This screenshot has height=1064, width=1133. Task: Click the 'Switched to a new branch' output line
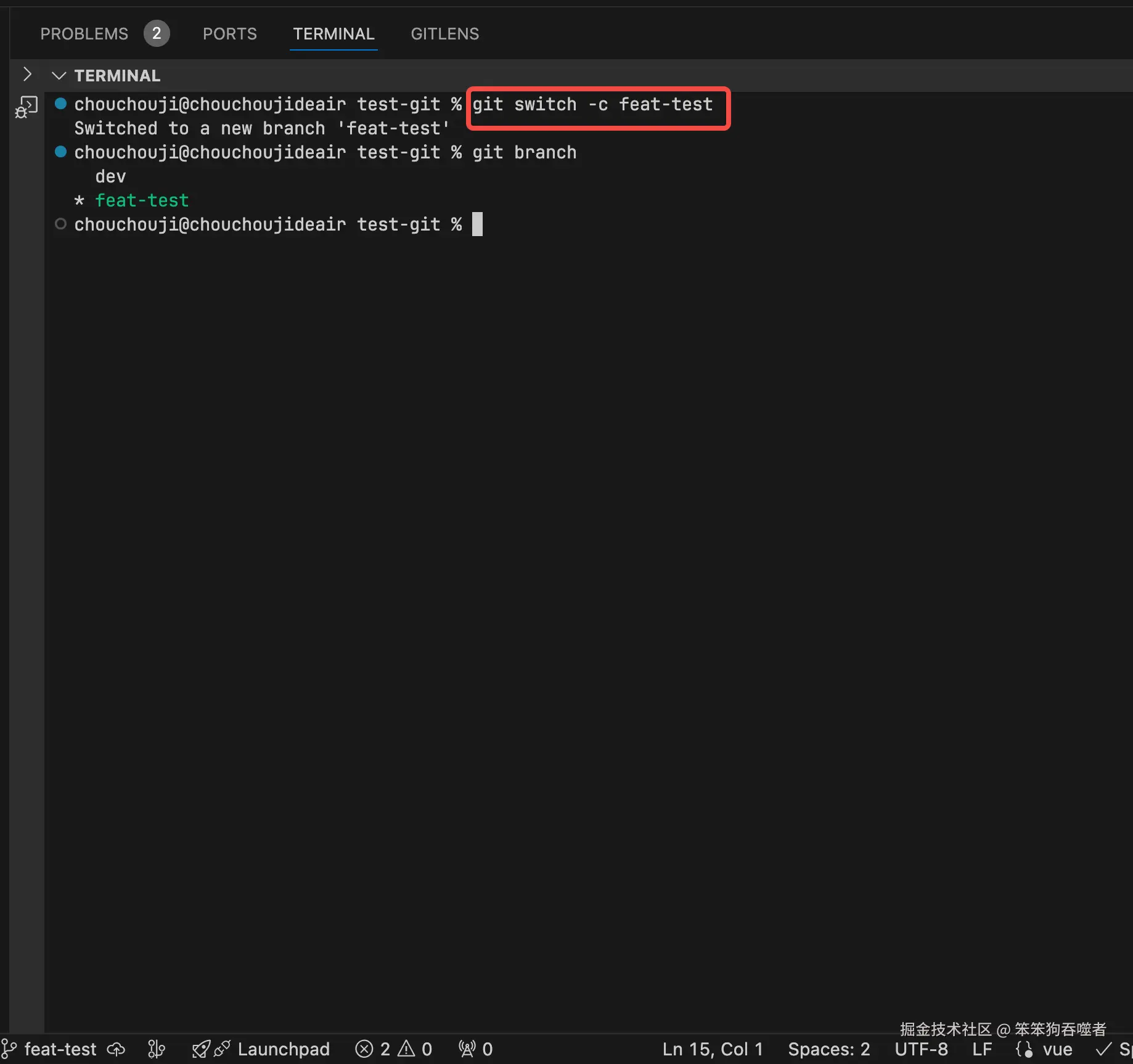pos(262,128)
